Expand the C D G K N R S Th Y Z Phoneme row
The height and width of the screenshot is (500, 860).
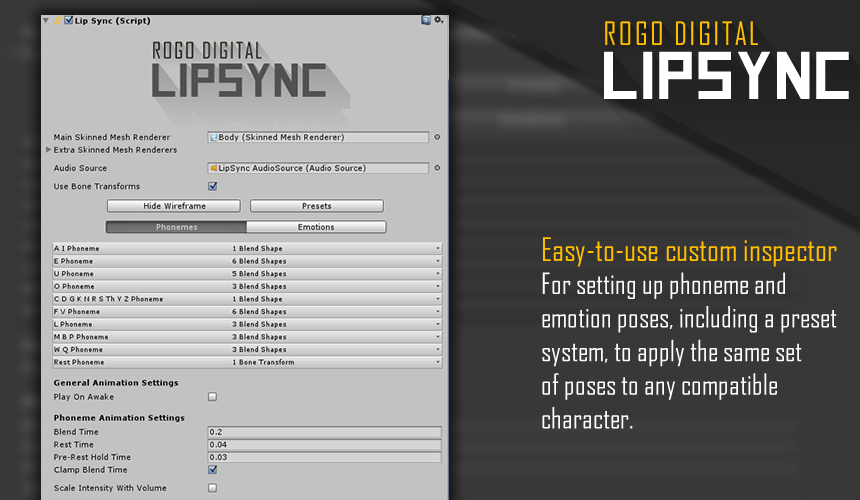[247, 299]
